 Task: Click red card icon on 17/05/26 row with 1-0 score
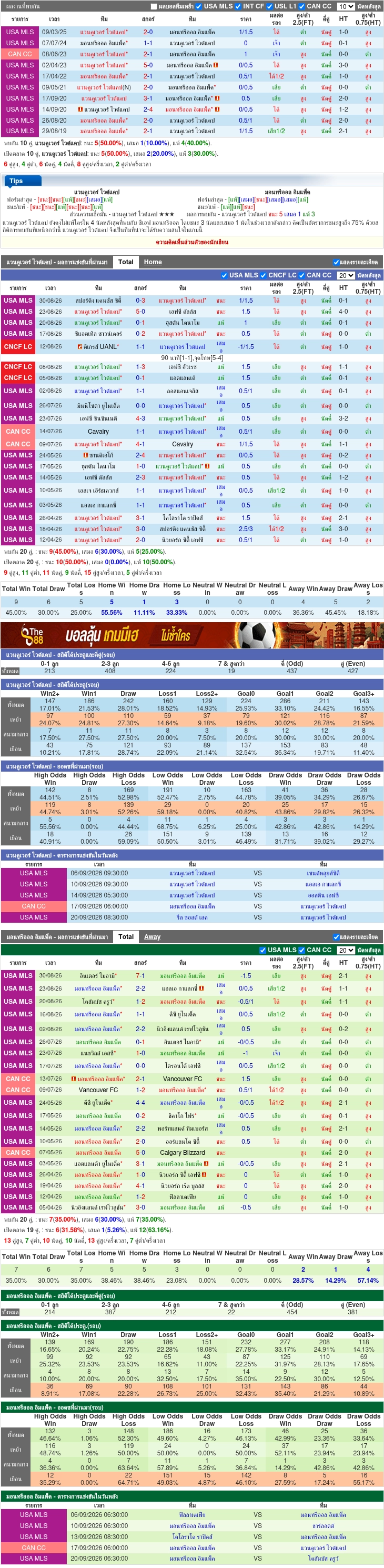207,466
